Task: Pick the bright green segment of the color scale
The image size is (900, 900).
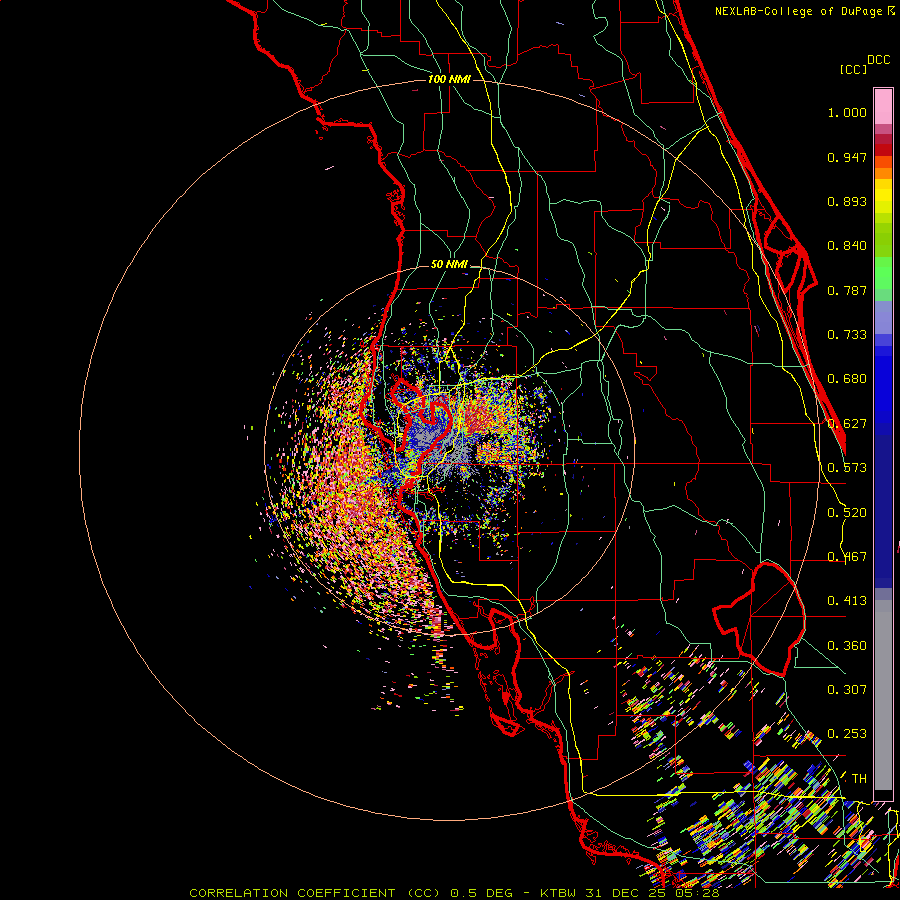Action: [x=883, y=273]
